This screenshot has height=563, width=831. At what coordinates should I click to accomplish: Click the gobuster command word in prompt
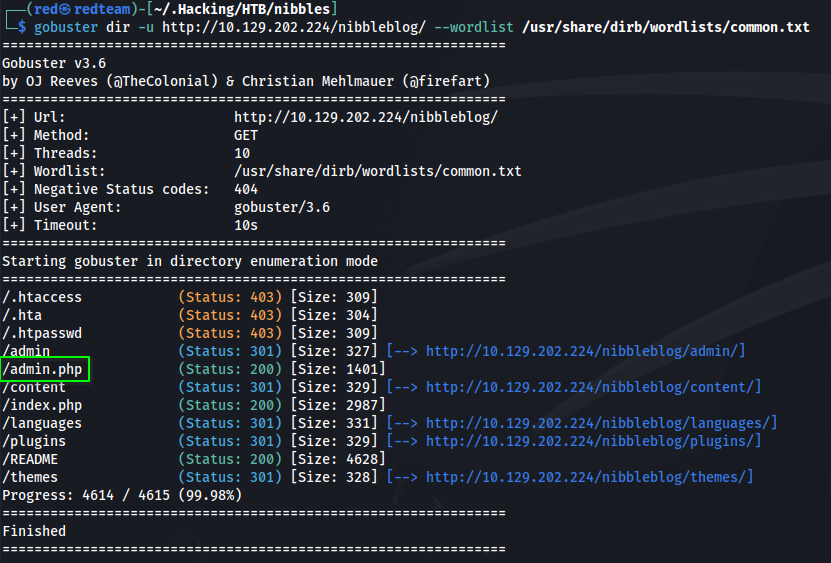coord(66,27)
